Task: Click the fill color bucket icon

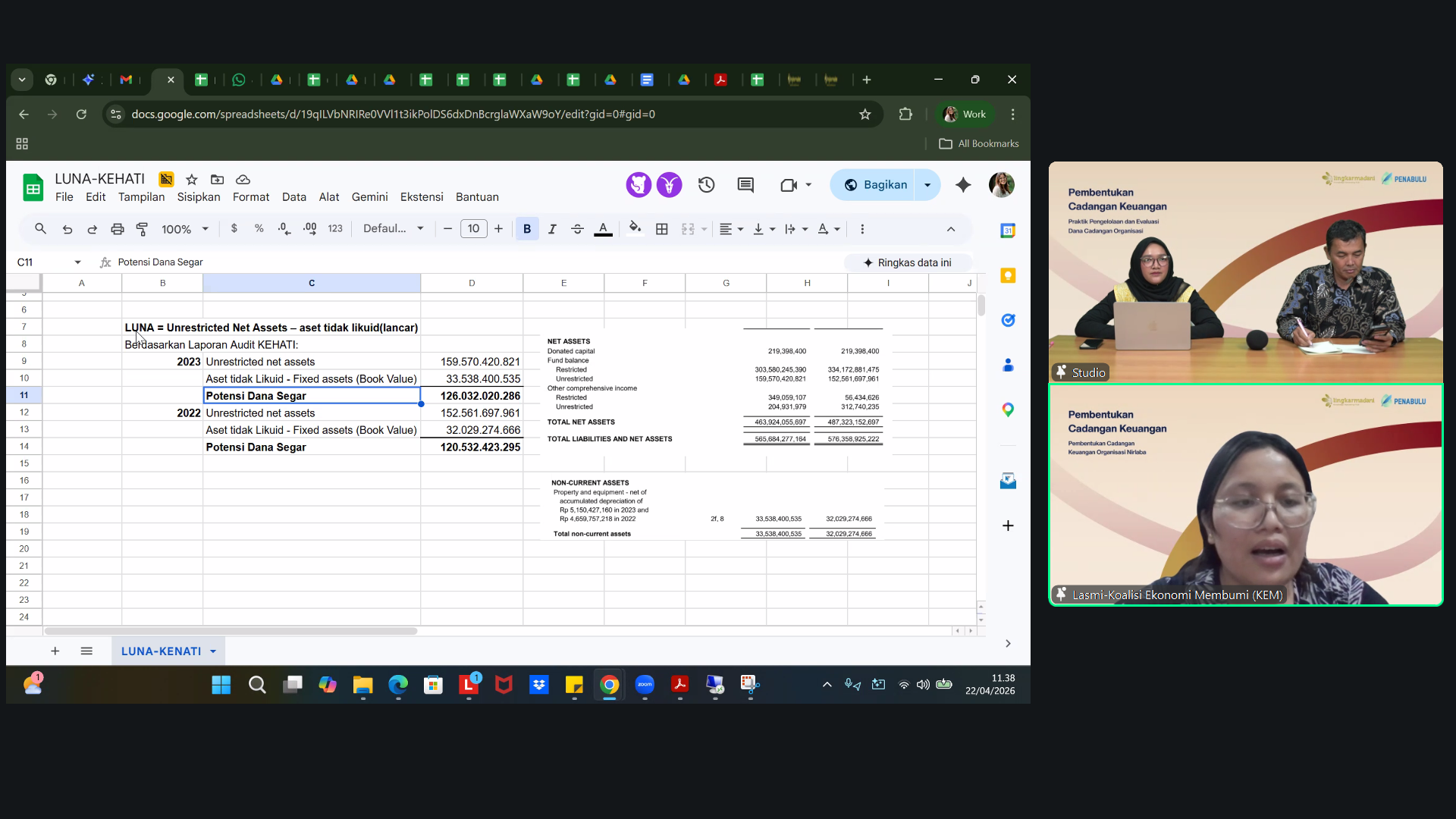Action: coord(635,228)
